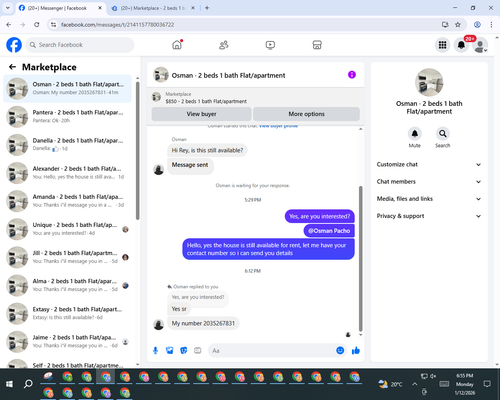Expand Media, files and links section
The width and height of the screenshot is (500, 400).
click(429, 199)
